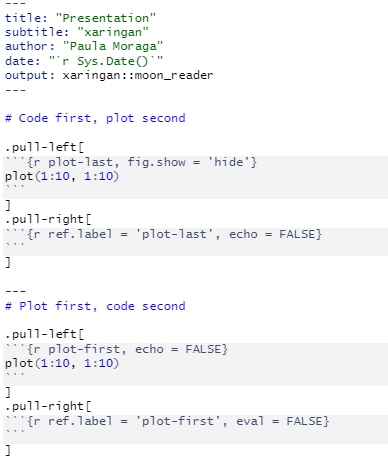Image resolution: width=388 pixels, height=468 pixels.
Task: Click the date Sys.Date() expression
Action: [106, 61]
